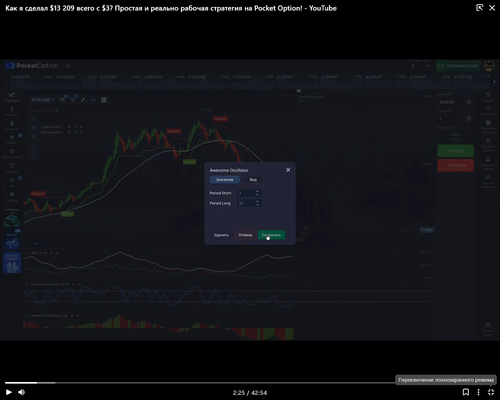Open Экспресс сделки in the right sidebar
Image resolution: width=500 pixels, height=400 pixels.
[x=488, y=144]
